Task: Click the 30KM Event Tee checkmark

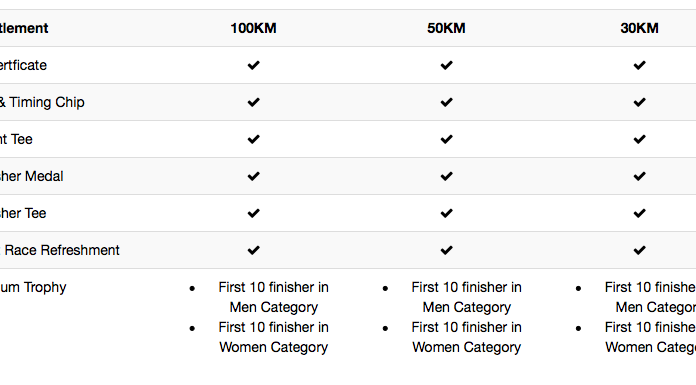Action: (x=640, y=139)
